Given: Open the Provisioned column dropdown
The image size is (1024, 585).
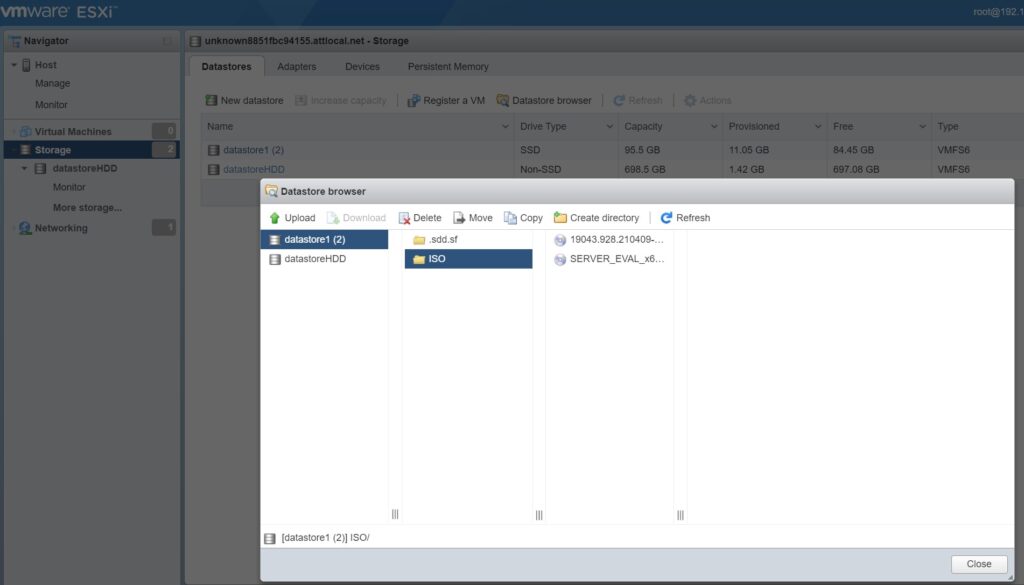Looking at the screenshot, I should pyautogui.click(x=818, y=127).
